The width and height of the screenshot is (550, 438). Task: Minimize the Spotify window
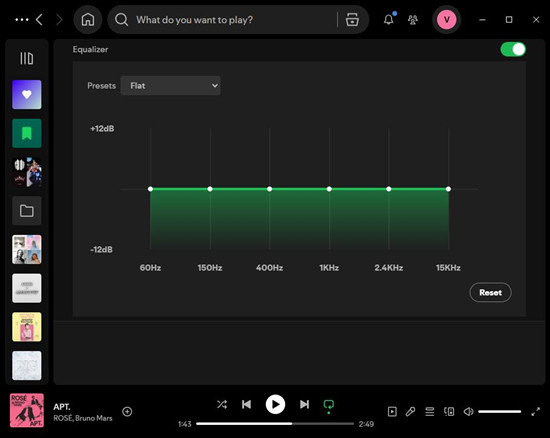coord(483,20)
